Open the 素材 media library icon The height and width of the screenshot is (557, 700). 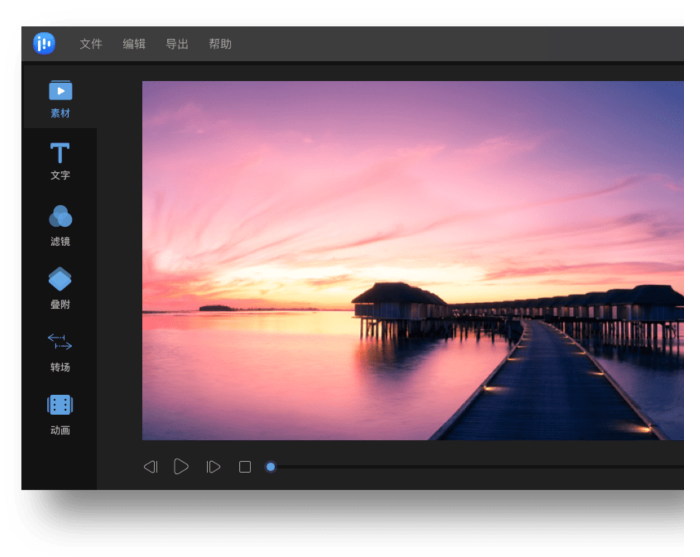pyautogui.click(x=60, y=91)
